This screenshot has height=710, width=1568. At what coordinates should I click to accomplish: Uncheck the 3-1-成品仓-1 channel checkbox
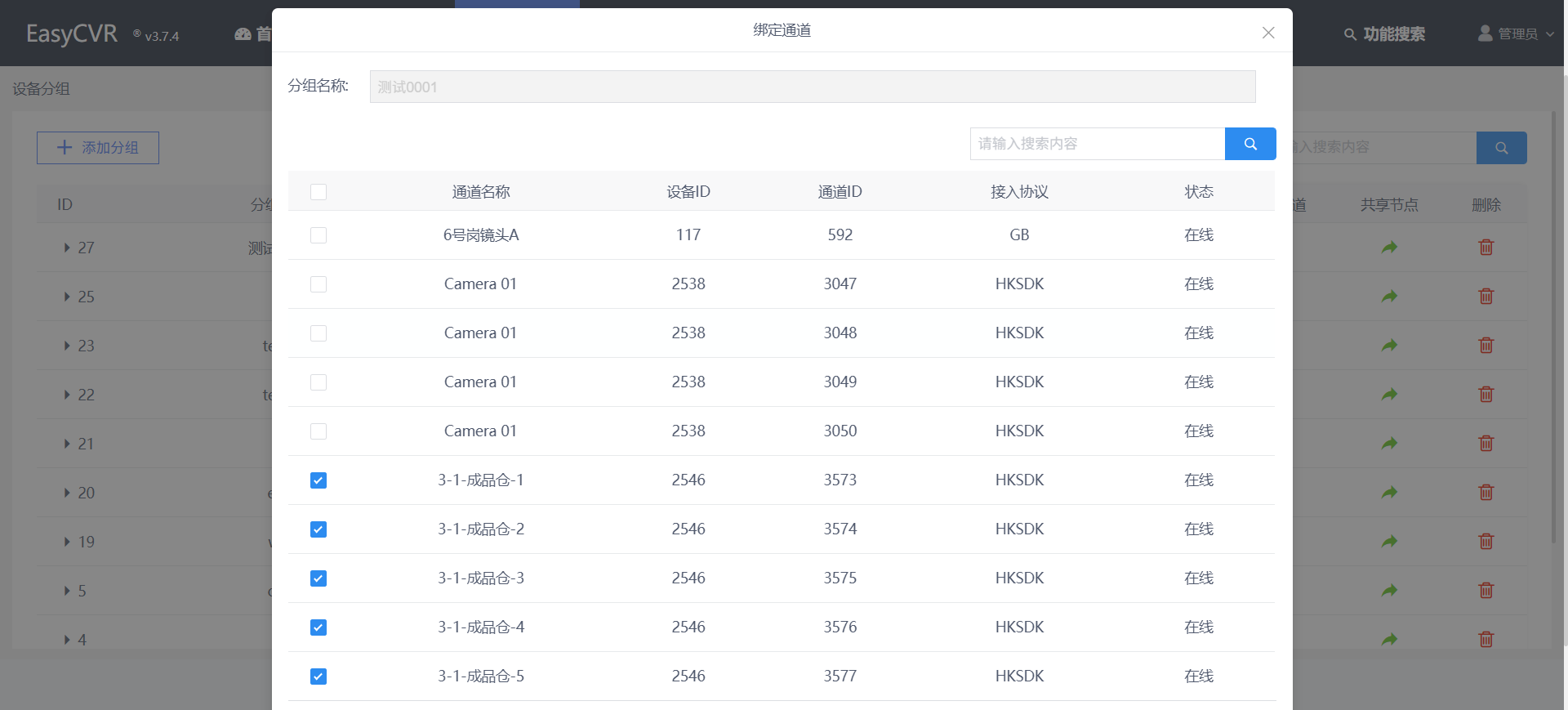(318, 480)
